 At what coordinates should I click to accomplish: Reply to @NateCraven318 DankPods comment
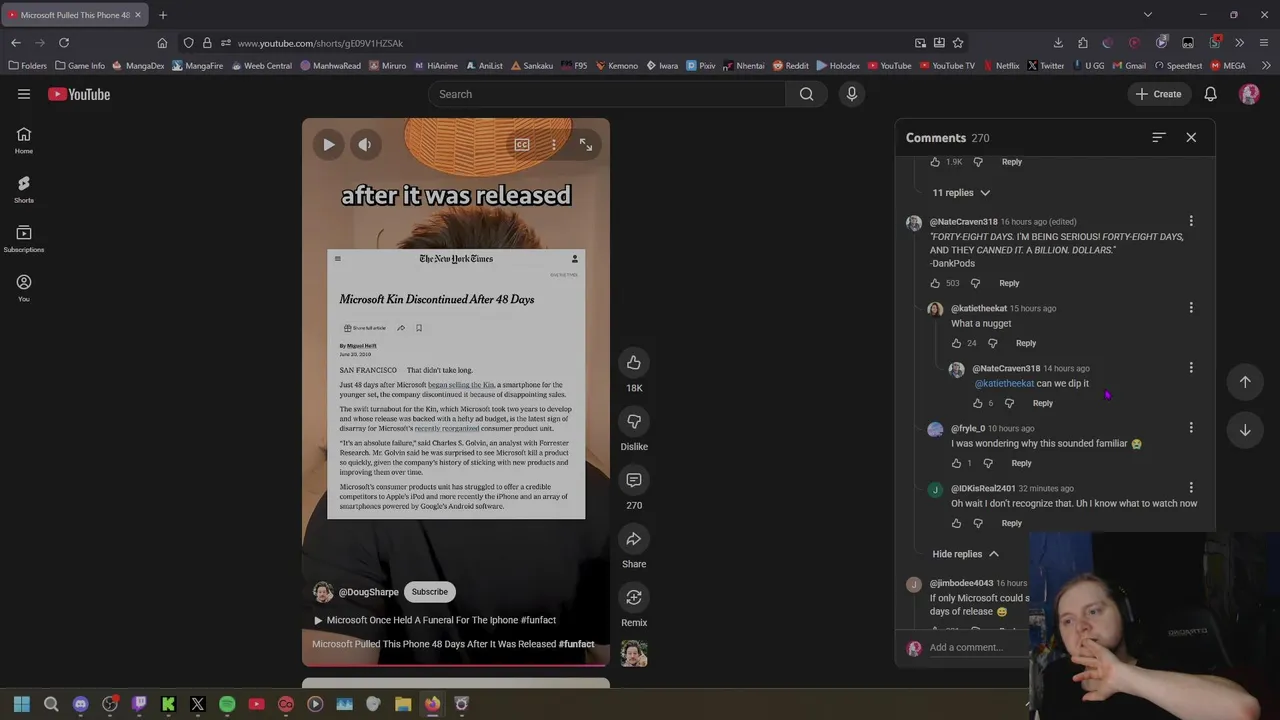coord(1009,283)
